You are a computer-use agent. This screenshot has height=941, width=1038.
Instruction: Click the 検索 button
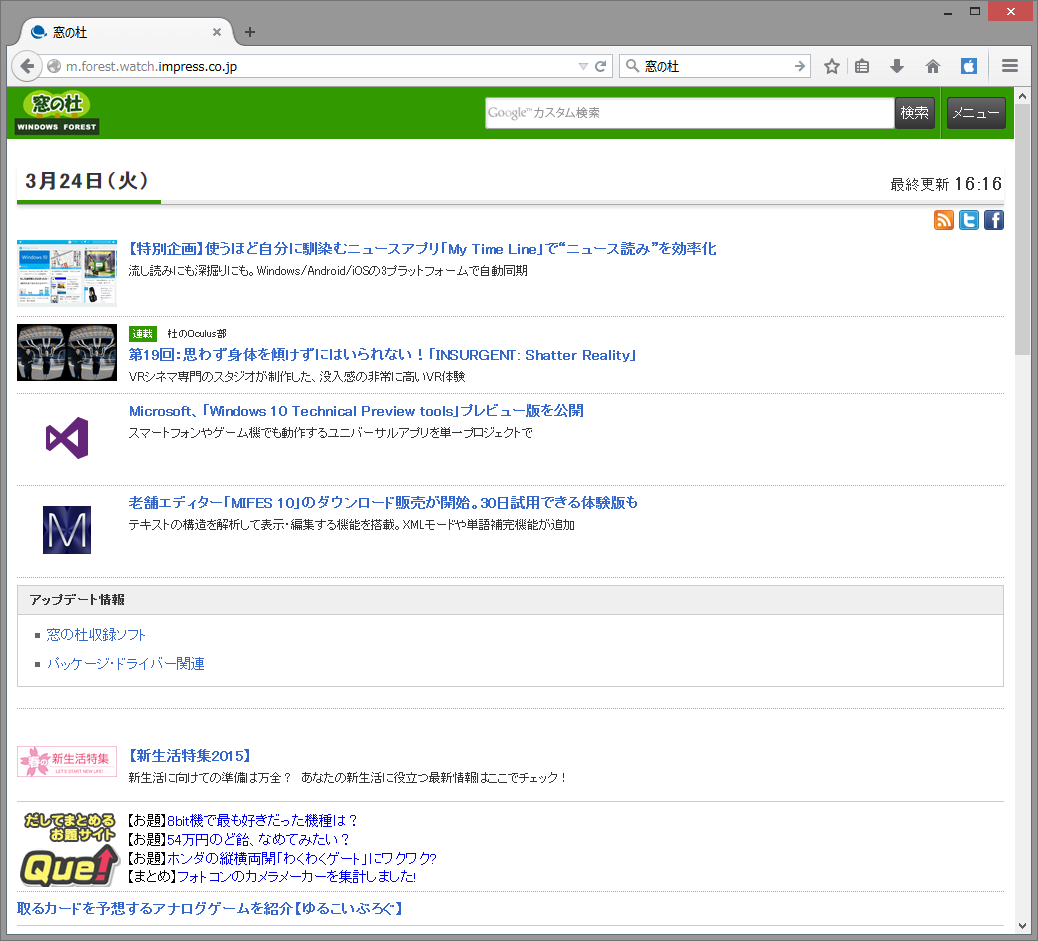point(914,113)
